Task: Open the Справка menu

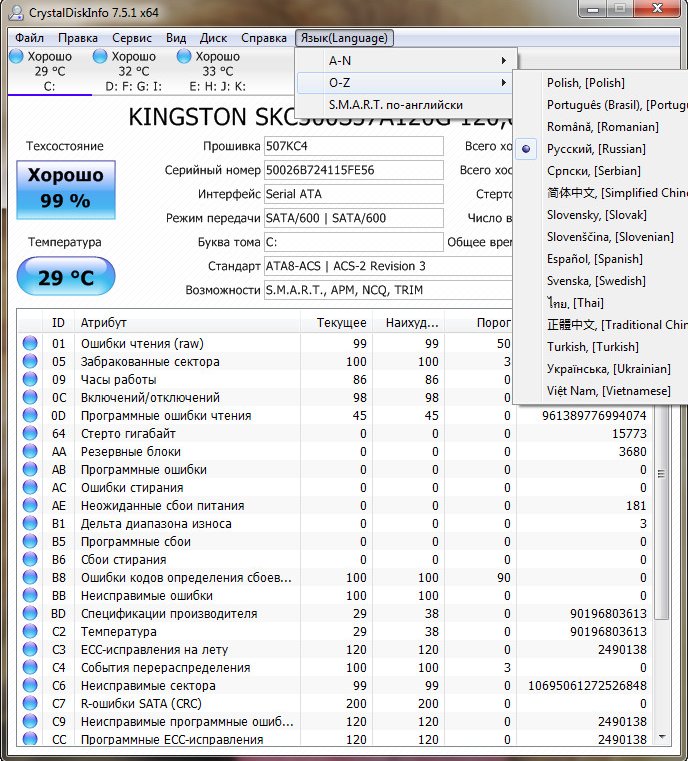Action: coord(263,38)
